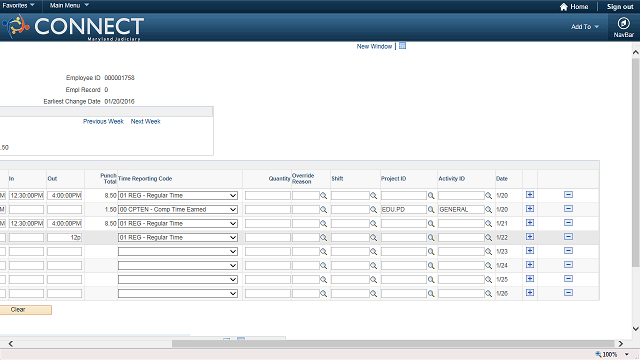Delete the 1/26 row

tap(568, 293)
